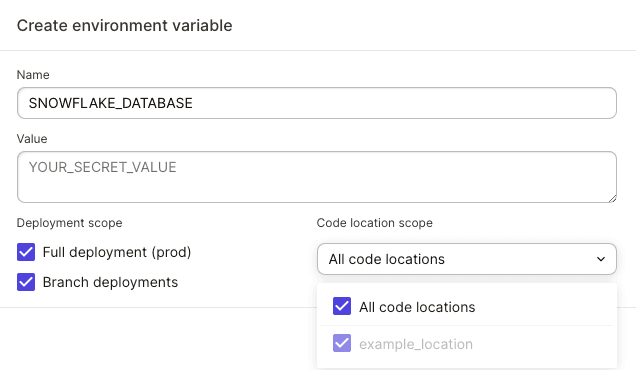
Task: Toggle All code locations checkbox in list
Action: click(x=342, y=306)
